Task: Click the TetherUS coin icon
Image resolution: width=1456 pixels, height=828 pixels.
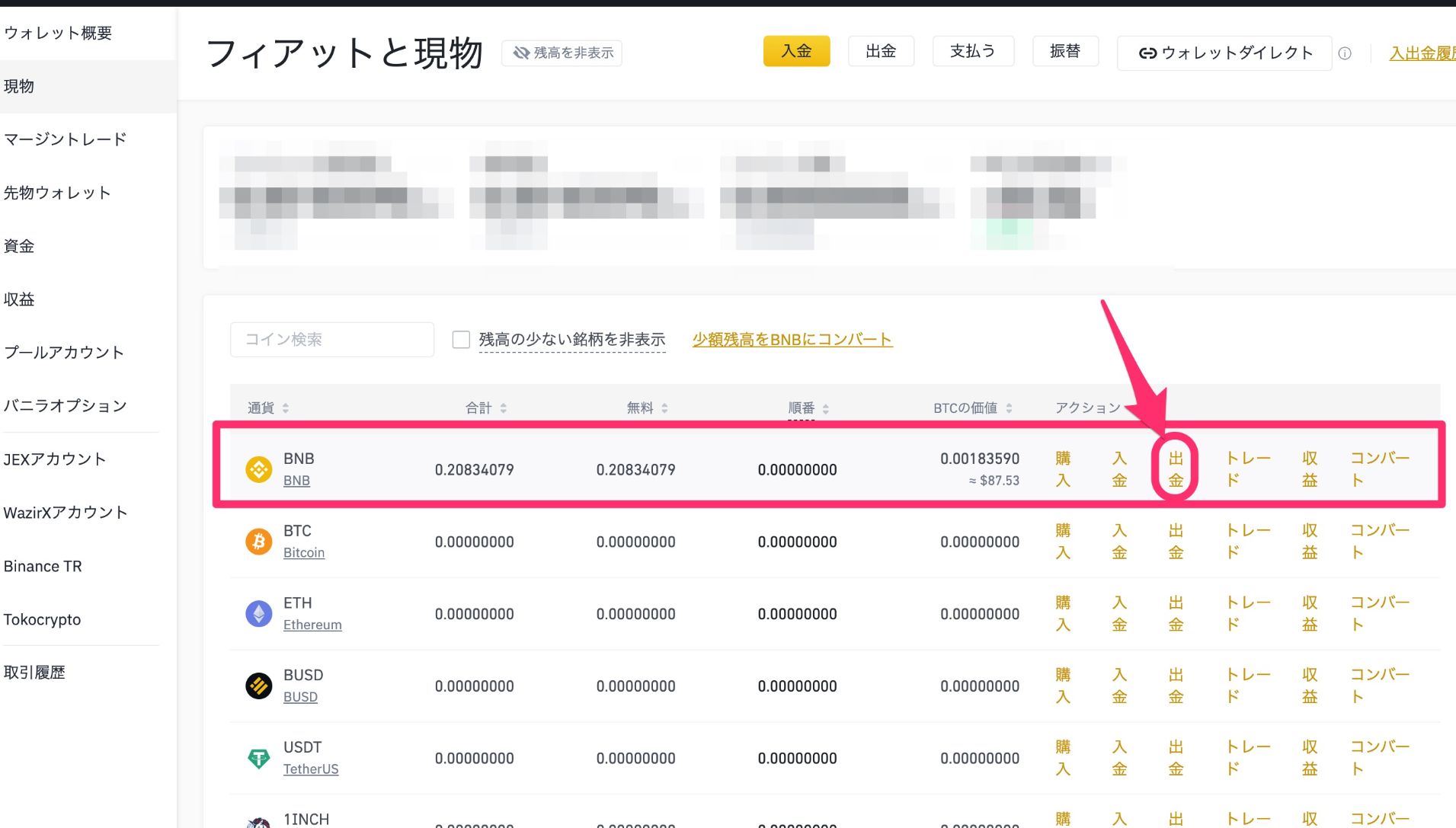Action: pos(259,759)
